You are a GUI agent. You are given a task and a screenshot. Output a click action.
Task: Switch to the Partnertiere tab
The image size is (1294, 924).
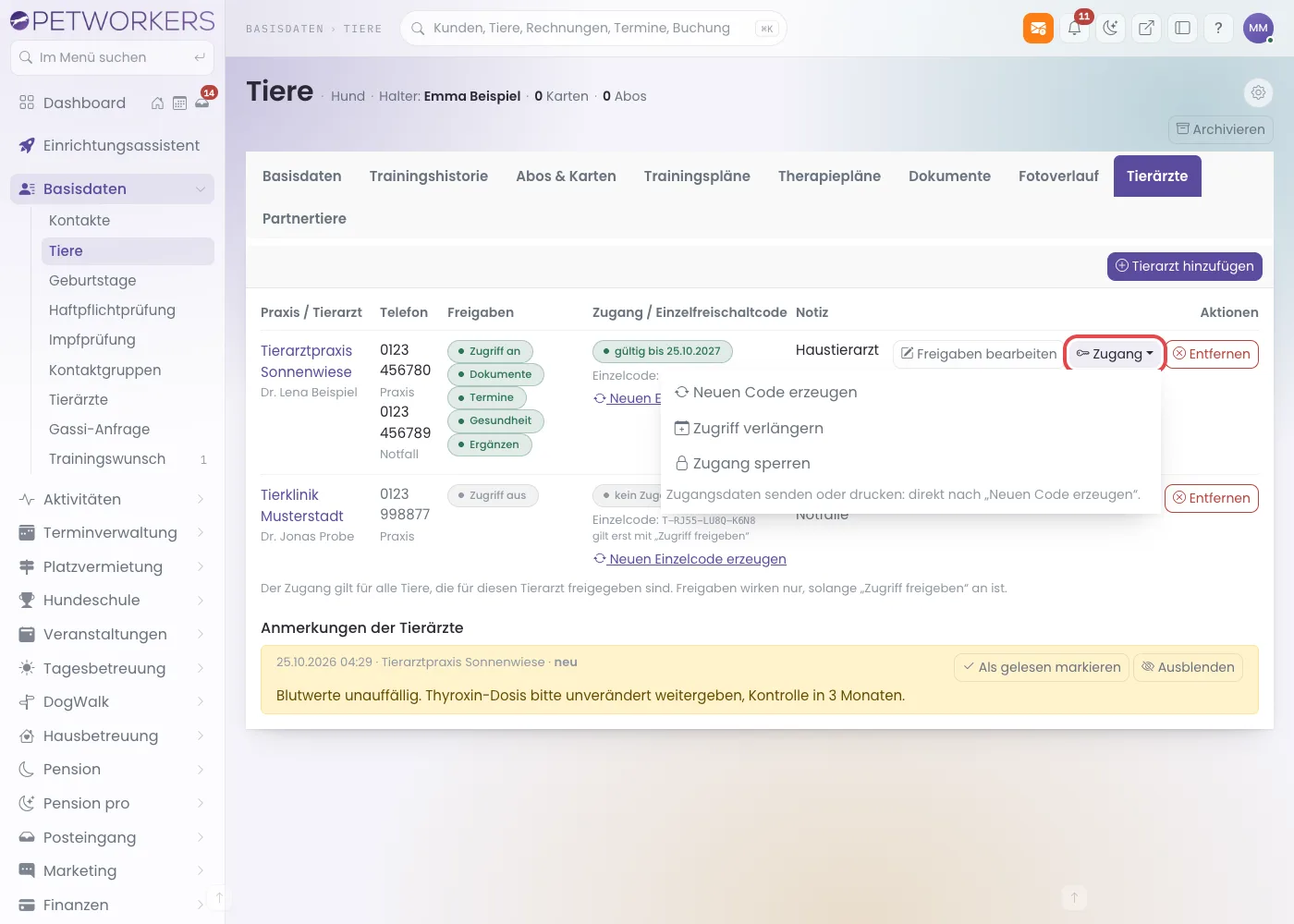304,218
